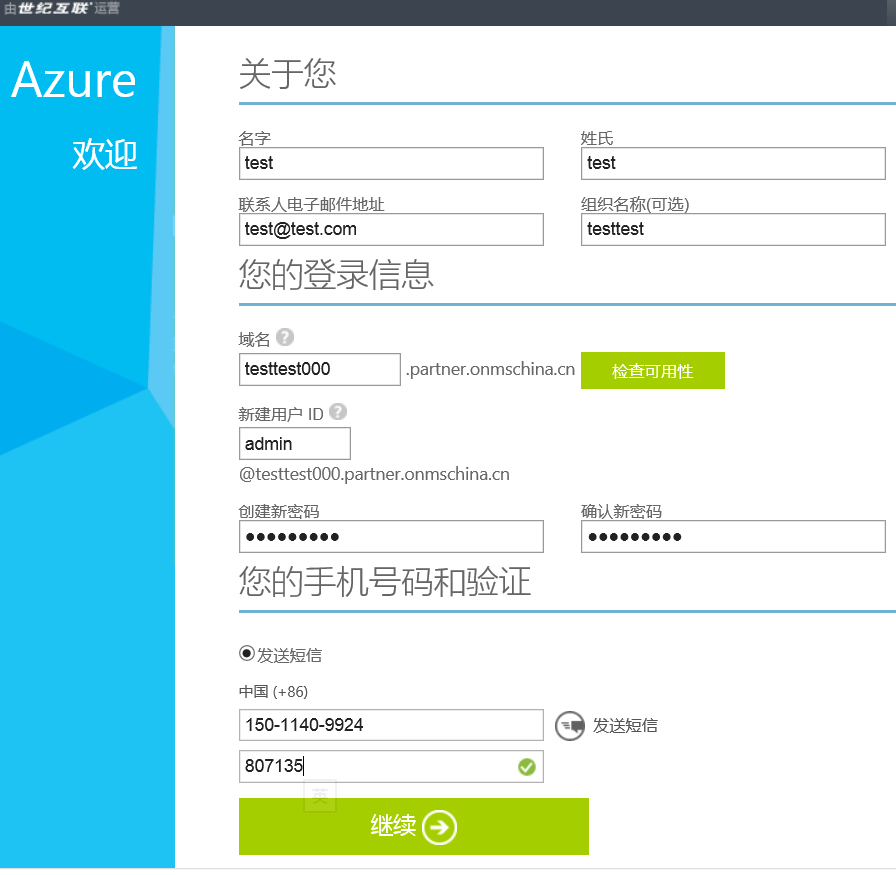Viewport: 896px width, 875px height.
Task: Click the phone number field 150-1140-9924
Action: pyautogui.click(x=391, y=725)
